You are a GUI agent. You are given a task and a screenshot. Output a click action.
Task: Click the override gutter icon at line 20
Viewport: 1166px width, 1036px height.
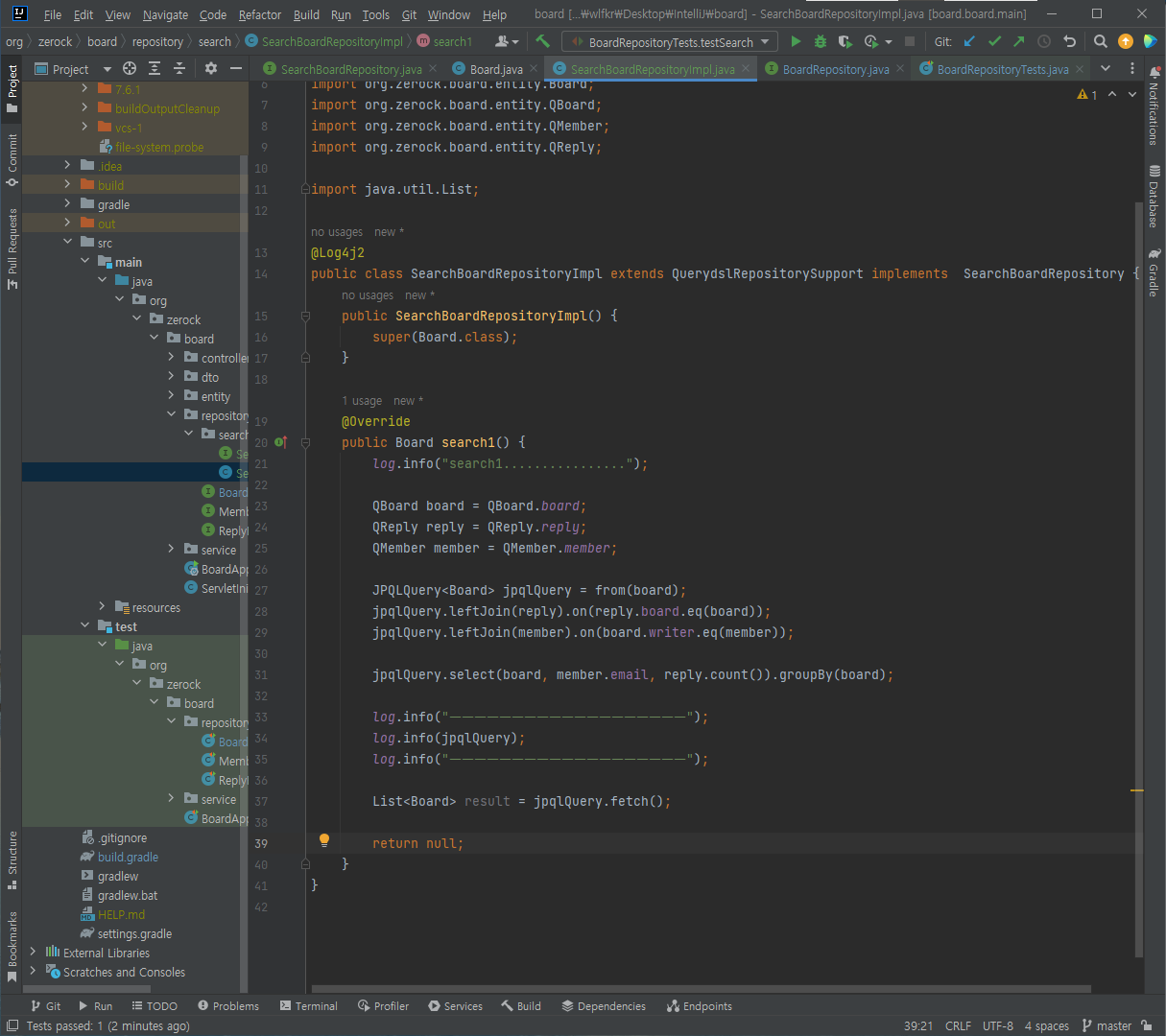[280, 442]
